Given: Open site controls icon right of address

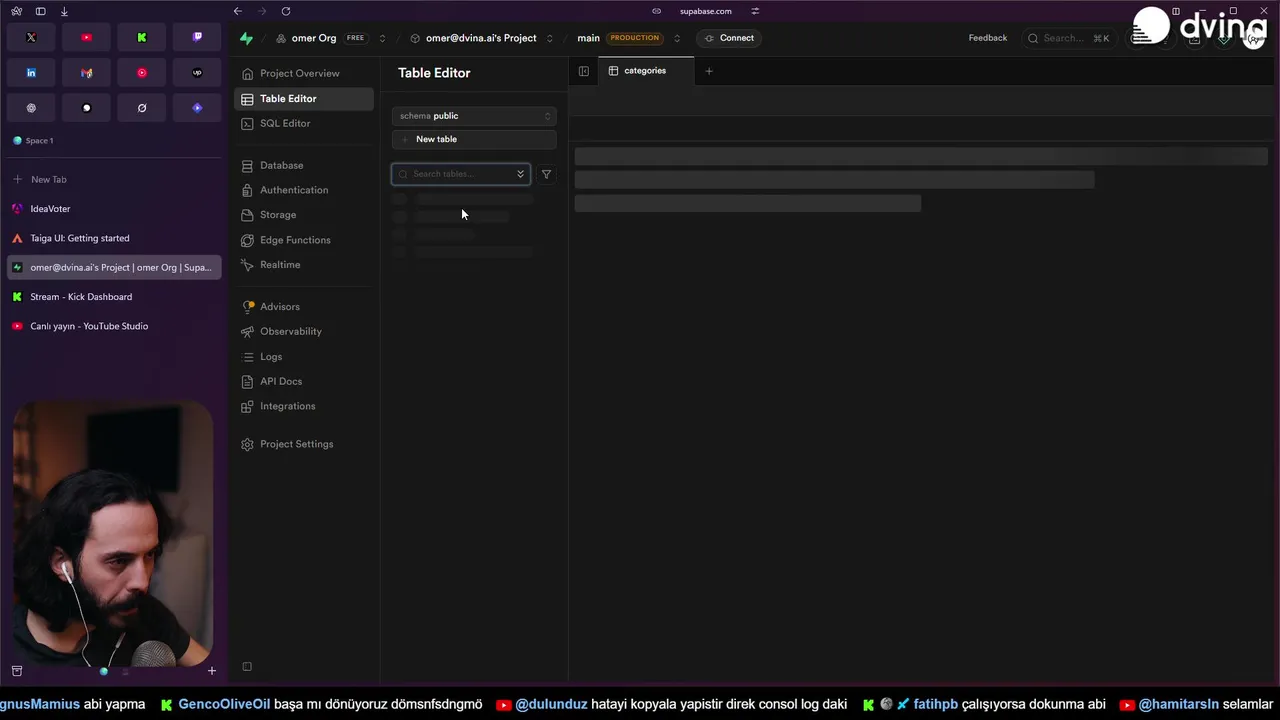Looking at the screenshot, I should pos(755,11).
